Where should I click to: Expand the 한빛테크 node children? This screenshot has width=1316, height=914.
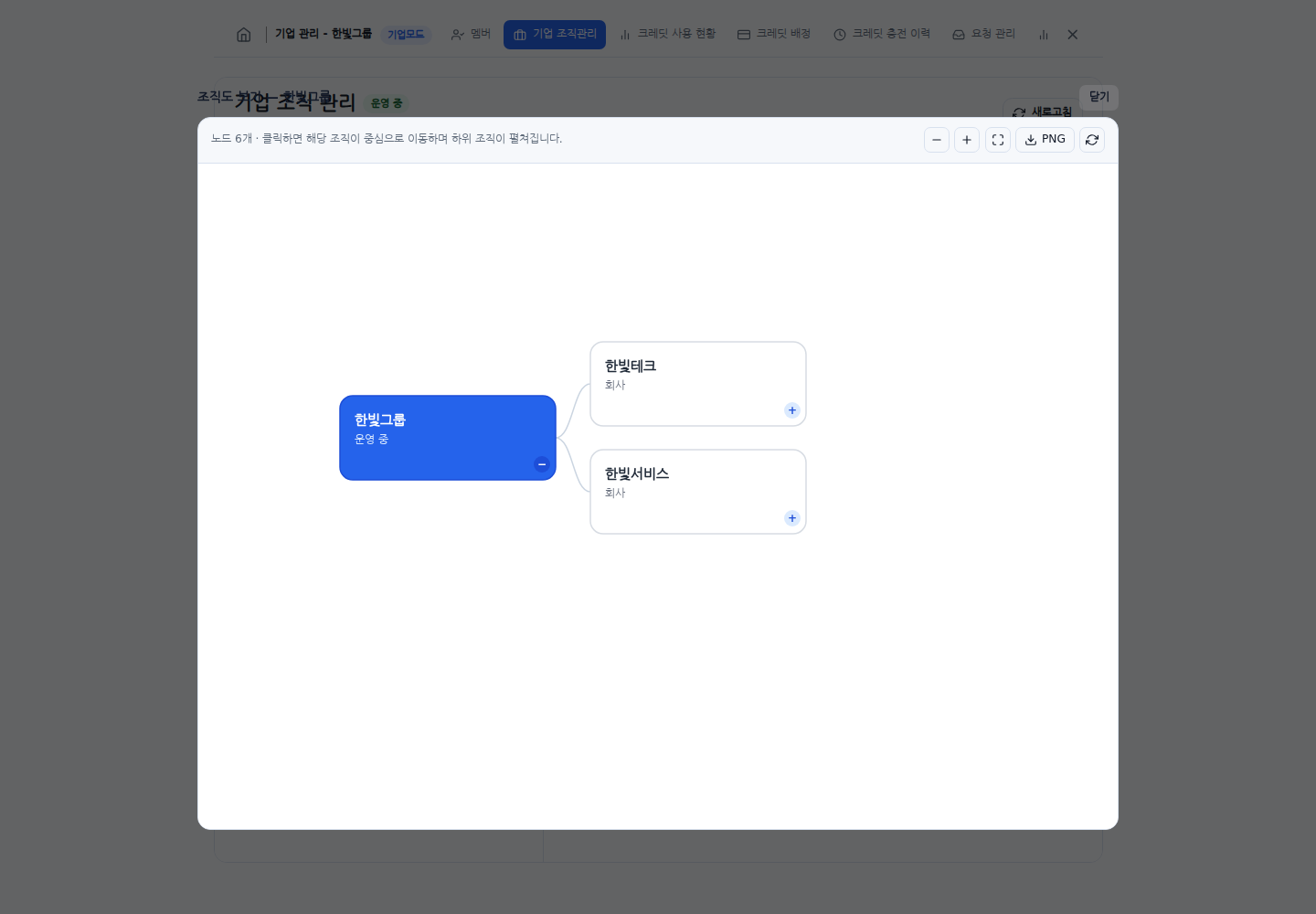792,410
